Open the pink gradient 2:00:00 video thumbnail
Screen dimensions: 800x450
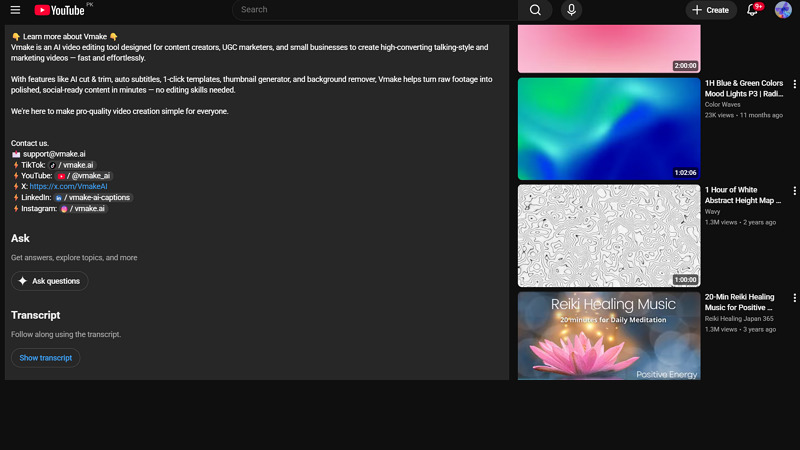pyautogui.click(x=609, y=49)
